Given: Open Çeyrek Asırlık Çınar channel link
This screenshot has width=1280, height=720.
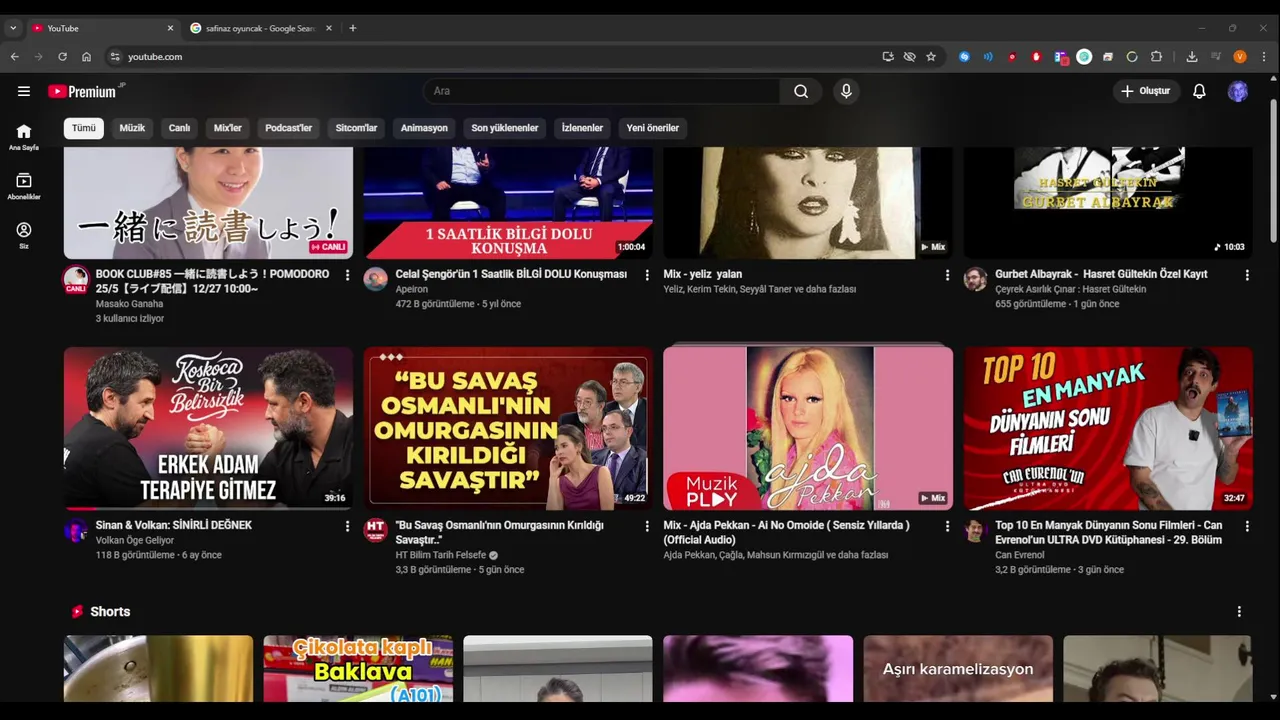Looking at the screenshot, I should pyautogui.click(x=1071, y=289).
